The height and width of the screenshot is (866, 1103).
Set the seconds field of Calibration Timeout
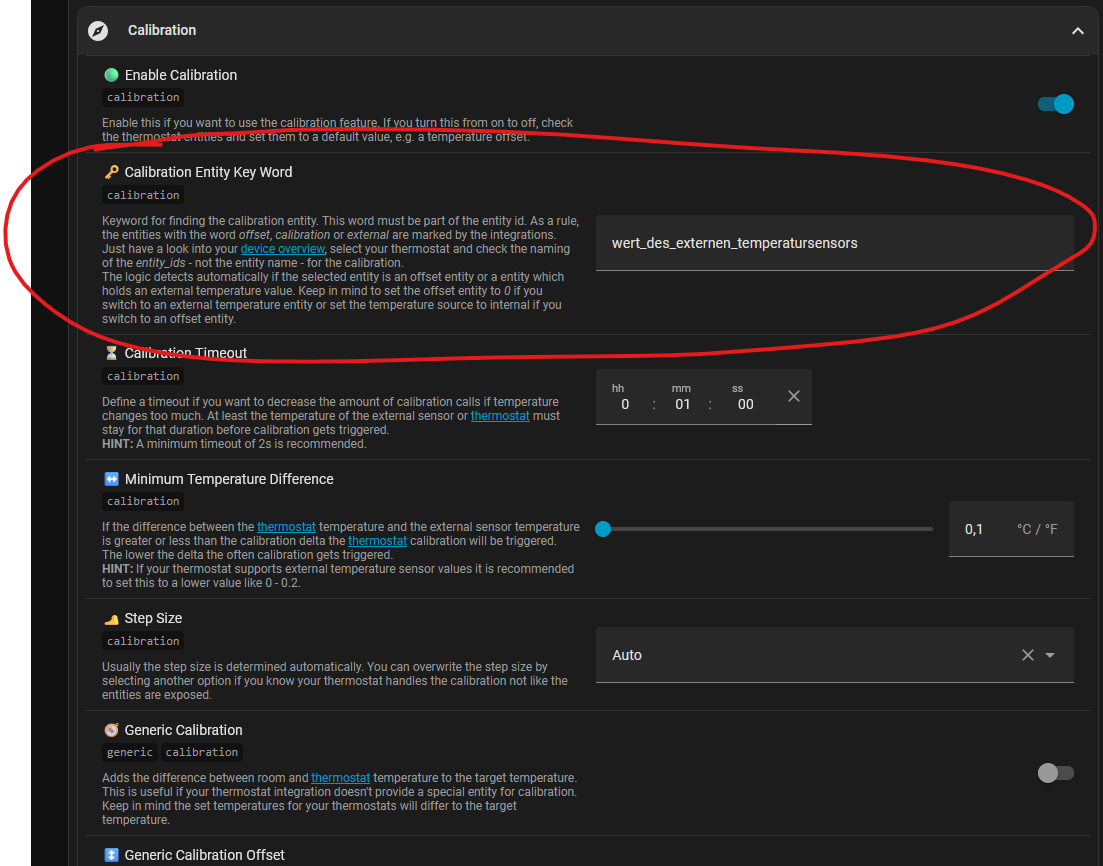point(745,404)
